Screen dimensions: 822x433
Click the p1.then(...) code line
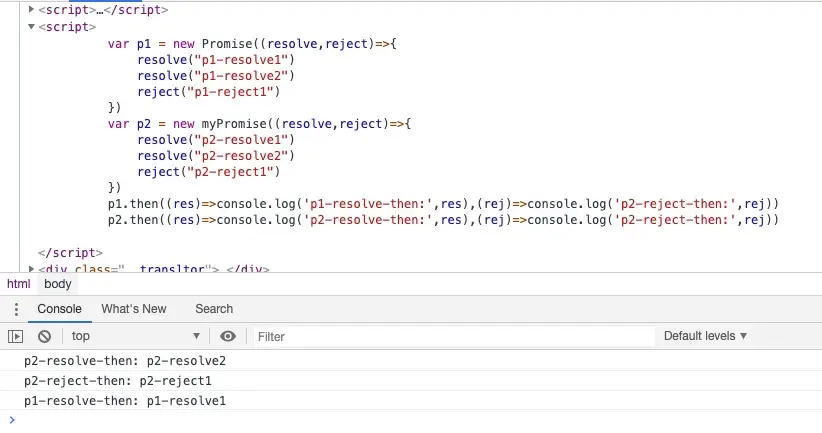pos(444,204)
